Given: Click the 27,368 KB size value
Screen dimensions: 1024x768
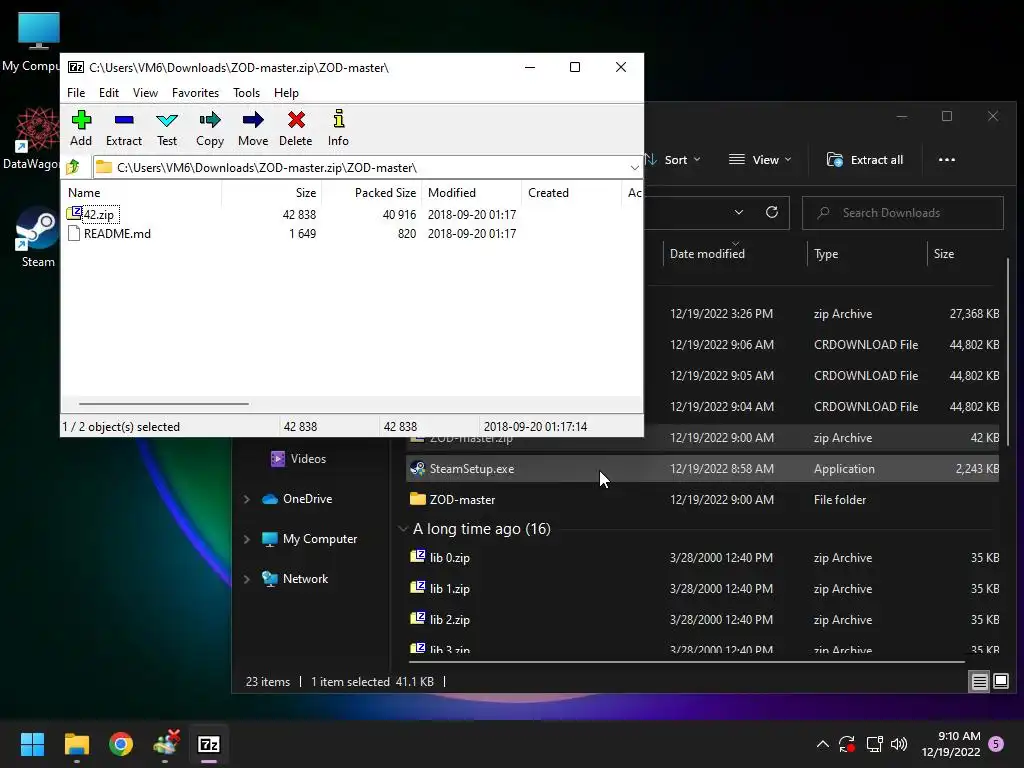Looking at the screenshot, I should click(x=974, y=313).
